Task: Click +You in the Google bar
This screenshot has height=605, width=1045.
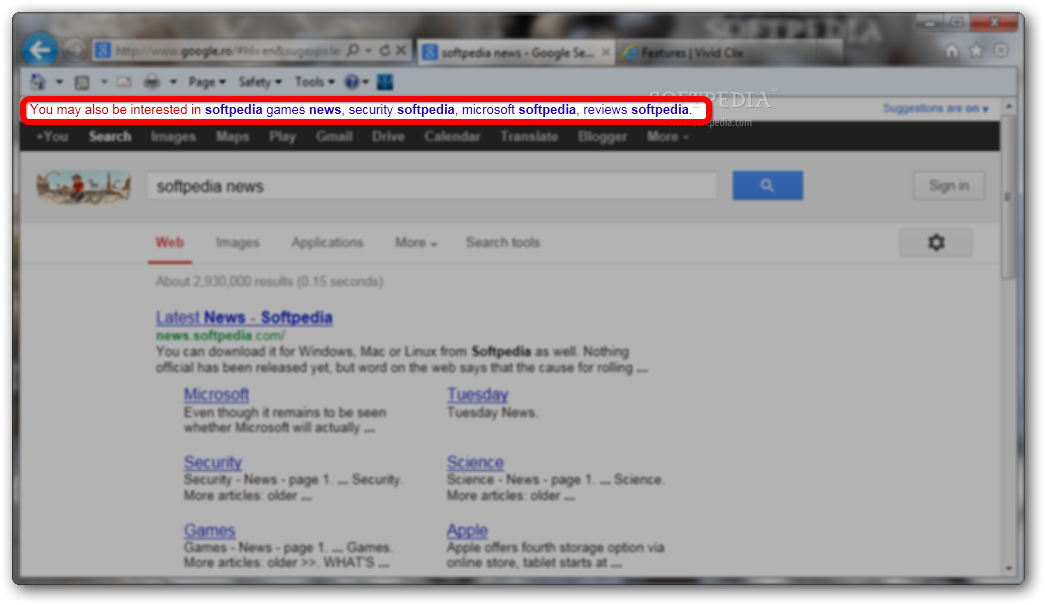Action: (52, 137)
